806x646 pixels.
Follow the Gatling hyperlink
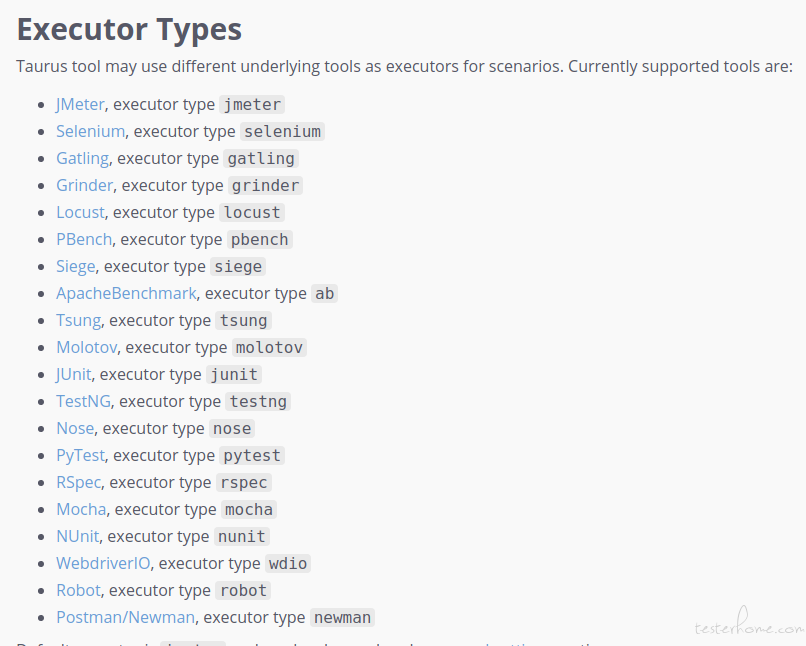pos(82,158)
